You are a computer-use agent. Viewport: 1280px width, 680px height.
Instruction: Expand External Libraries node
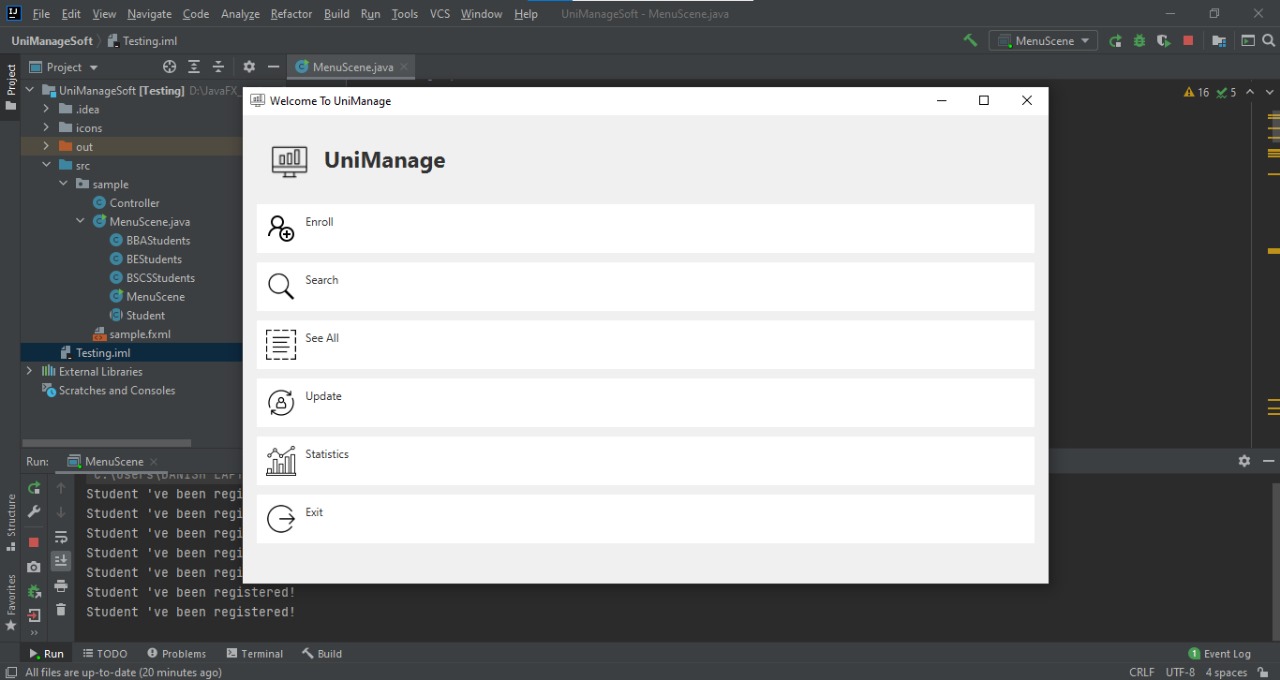[29, 372]
